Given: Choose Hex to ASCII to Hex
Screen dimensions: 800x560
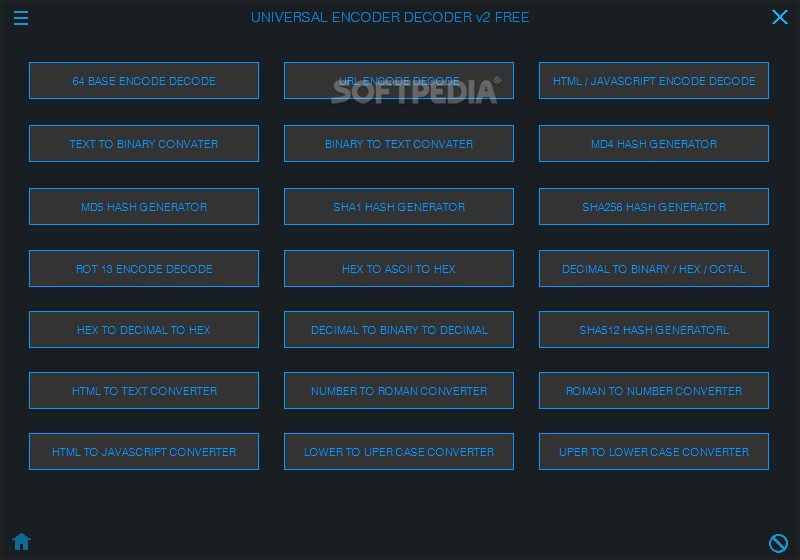Looking at the screenshot, I should (399, 269).
